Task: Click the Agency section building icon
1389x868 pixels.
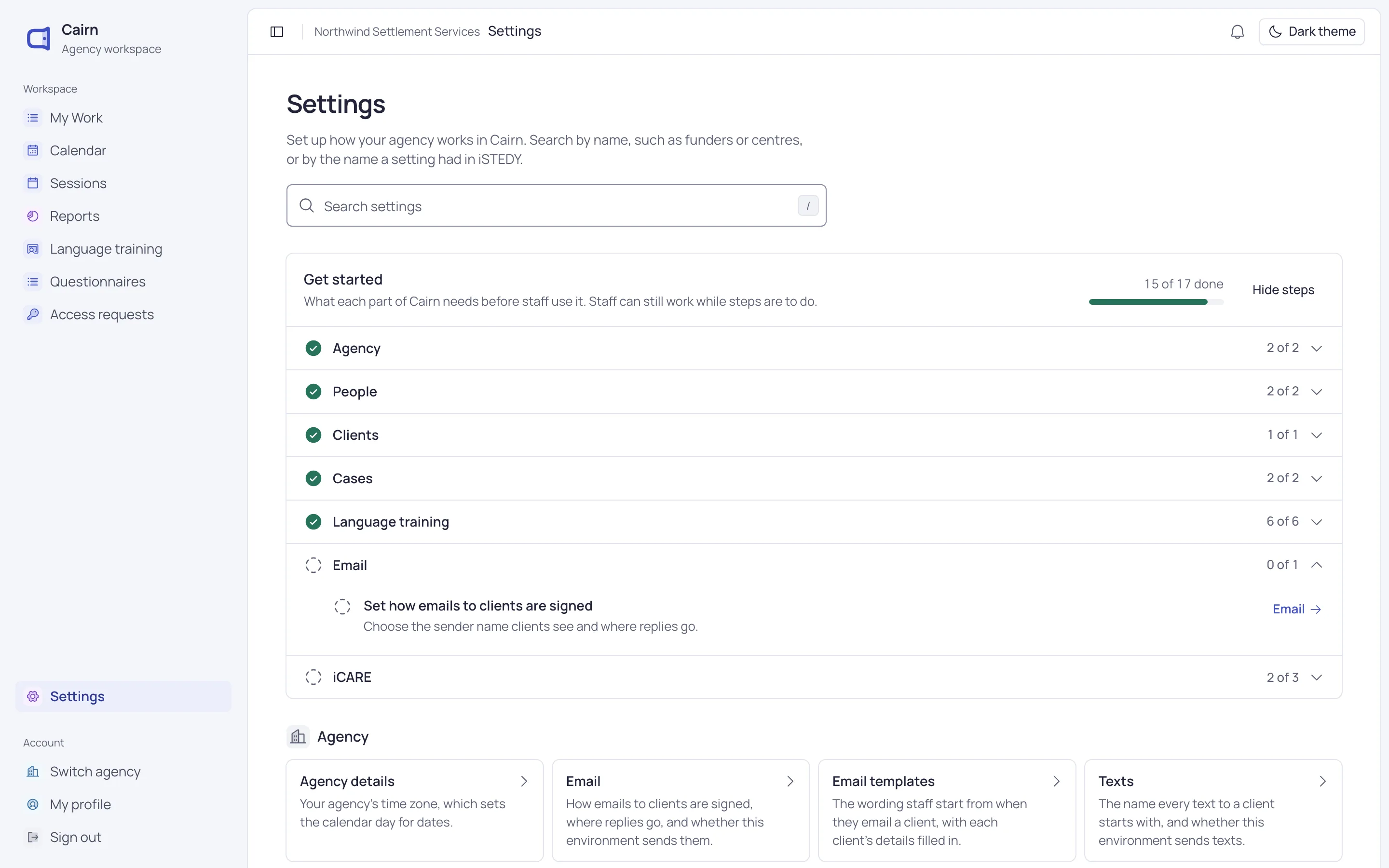Action: 298,736
